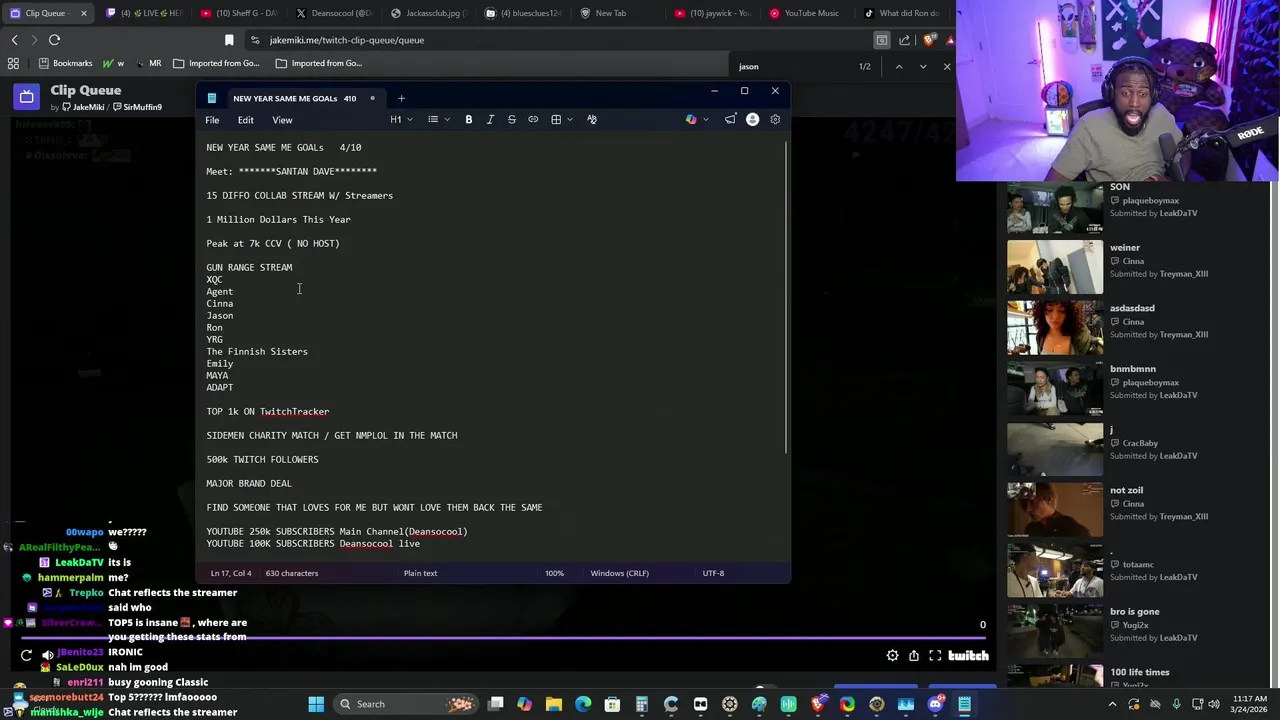1280x720 pixels.
Task: Open the clip player settings gear
Action: [x=892, y=656]
